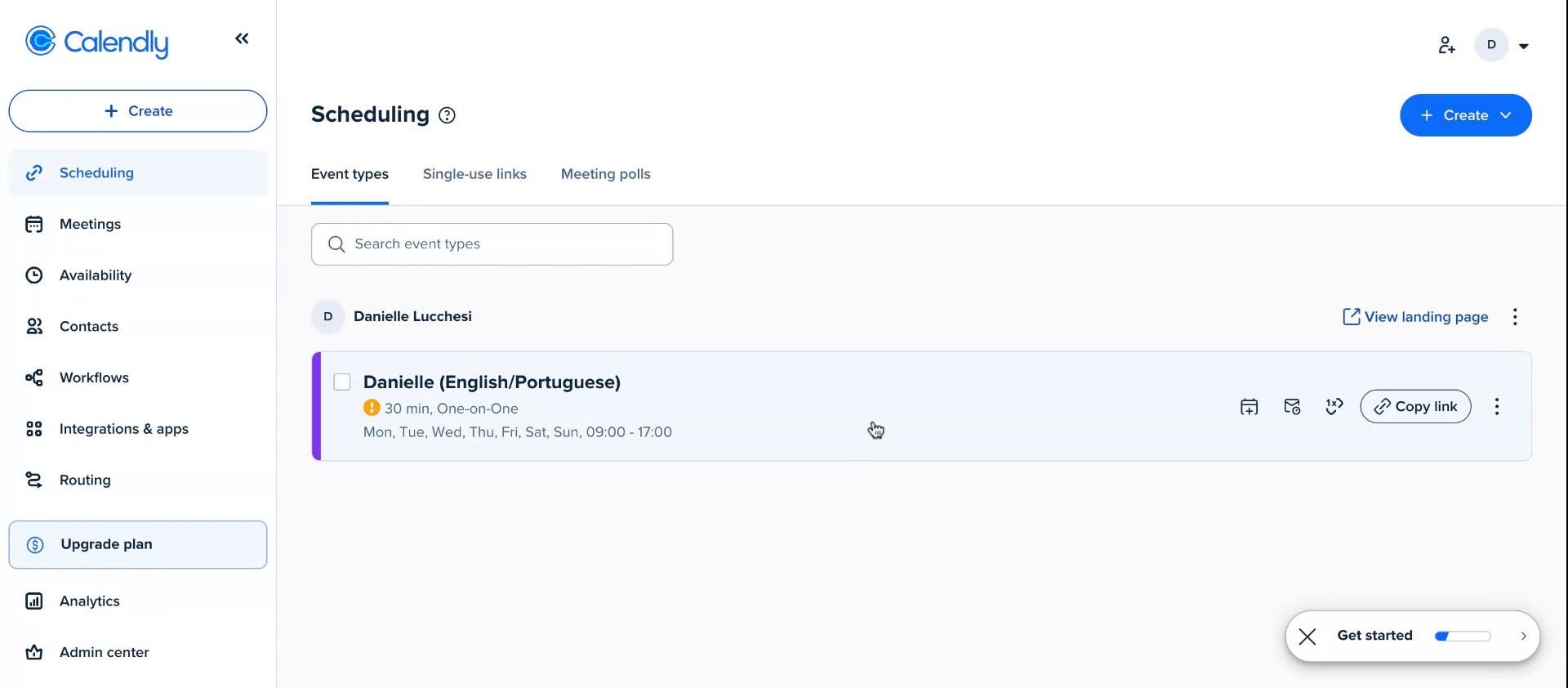Screen dimensions: 1568x688
Task: Expand Get started with chevron arrow
Action: click(1523, 637)
